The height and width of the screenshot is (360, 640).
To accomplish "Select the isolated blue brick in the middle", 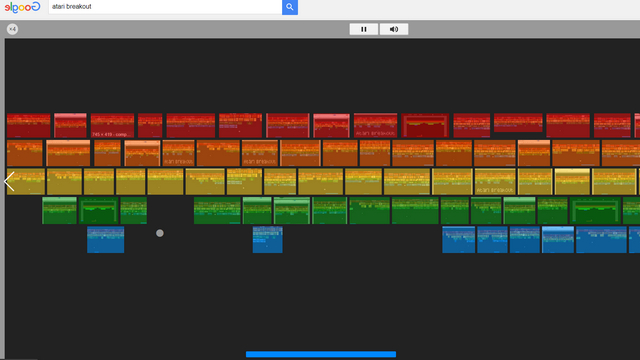I will click(x=267, y=240).
